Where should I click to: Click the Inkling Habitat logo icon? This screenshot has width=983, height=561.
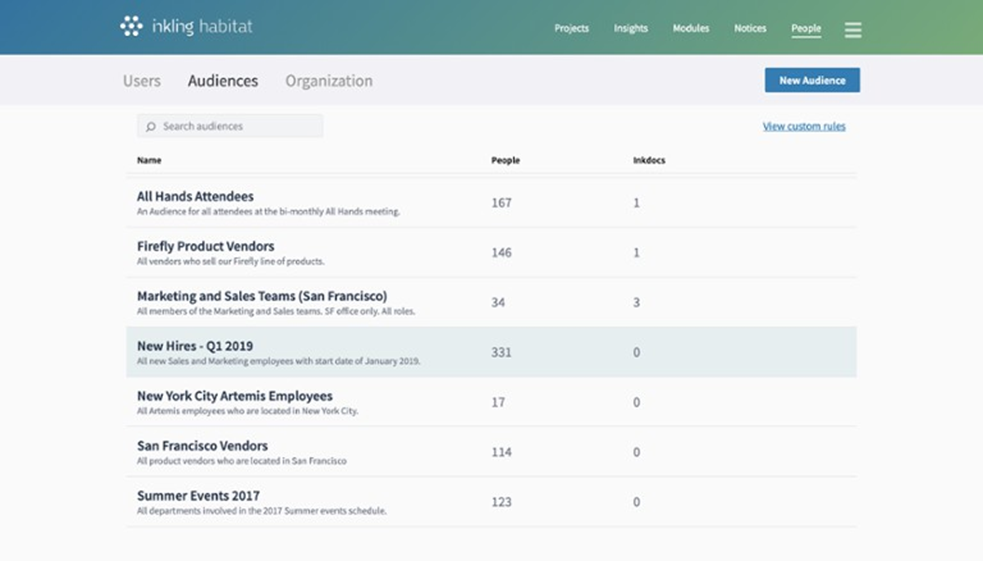[x=131, y=27]
